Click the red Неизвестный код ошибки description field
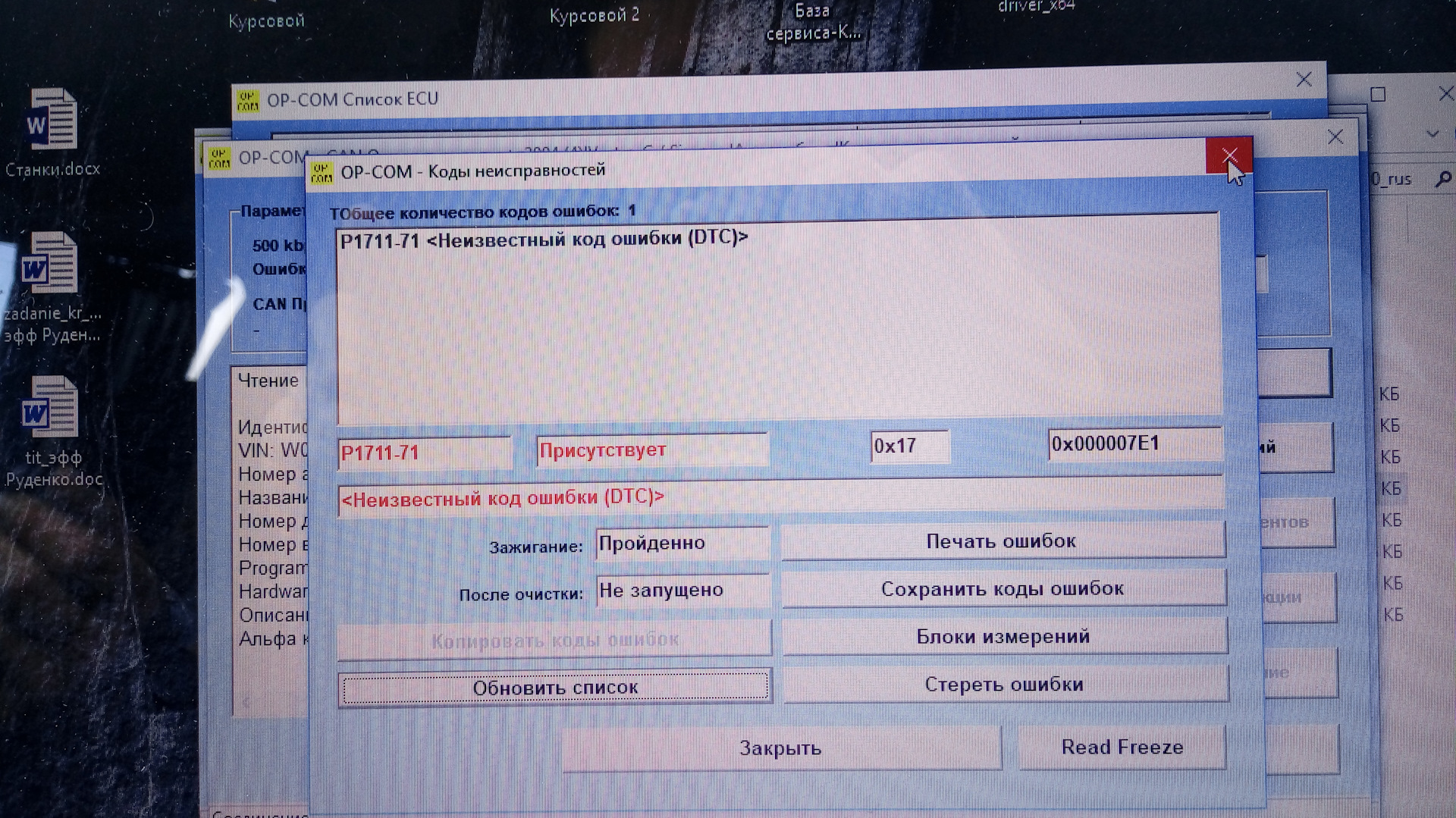The height and width of the screenshot is (818, 1456). click(x=780, y=497)
